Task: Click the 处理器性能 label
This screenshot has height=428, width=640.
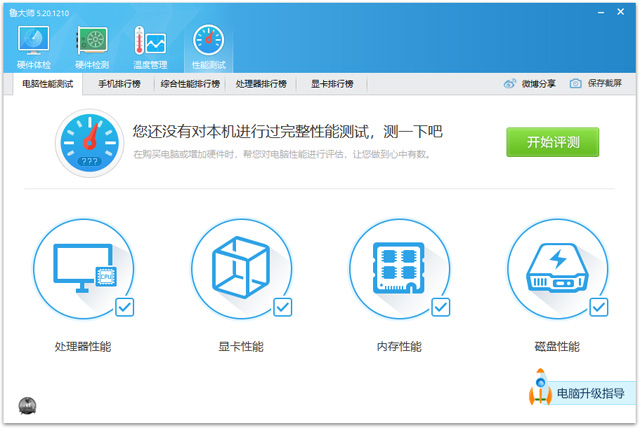Action: click(83, 347)
